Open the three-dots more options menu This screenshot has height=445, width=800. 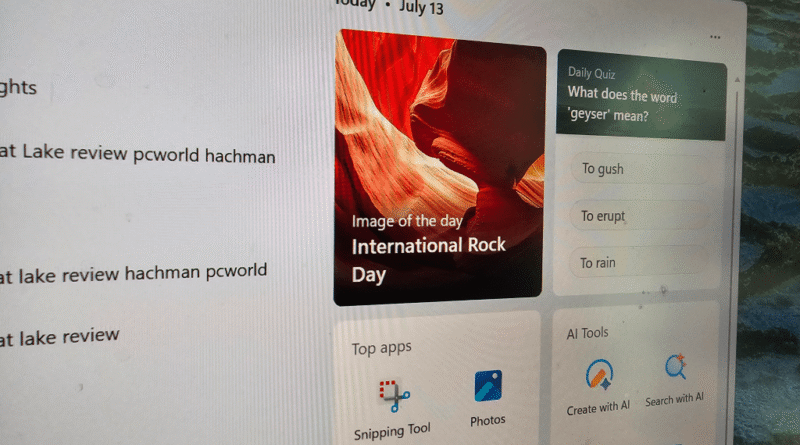point(715,37)
